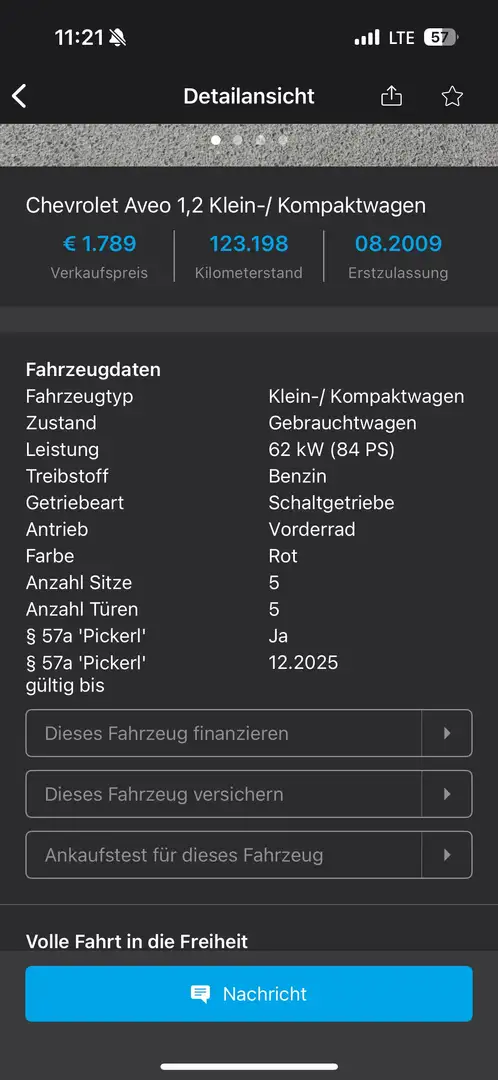Image resolution: width=498 pixels, height=1080 pixels.
Task: Expand arrow for Ankaufstest für dieses Fahrzeug
Action: coord(447,855)
